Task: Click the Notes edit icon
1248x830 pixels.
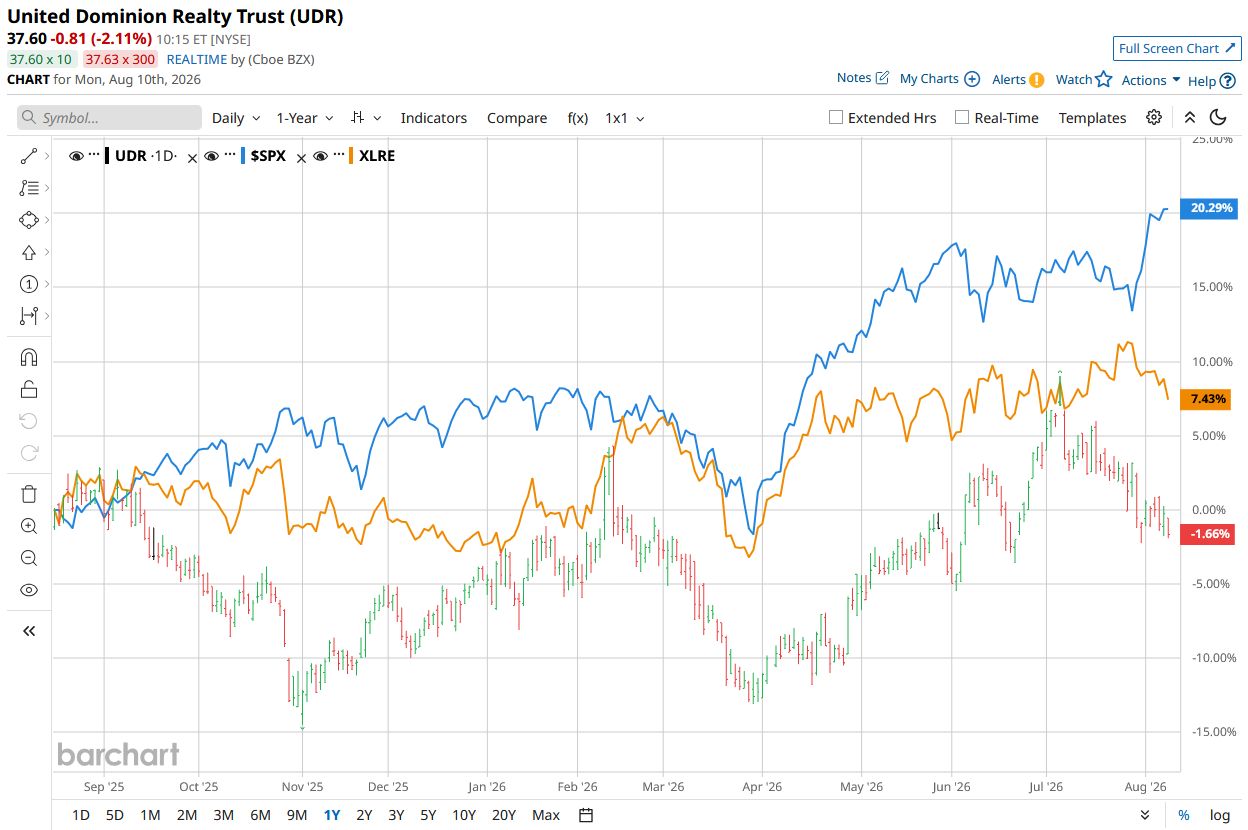Action: [x=882, y=78]
